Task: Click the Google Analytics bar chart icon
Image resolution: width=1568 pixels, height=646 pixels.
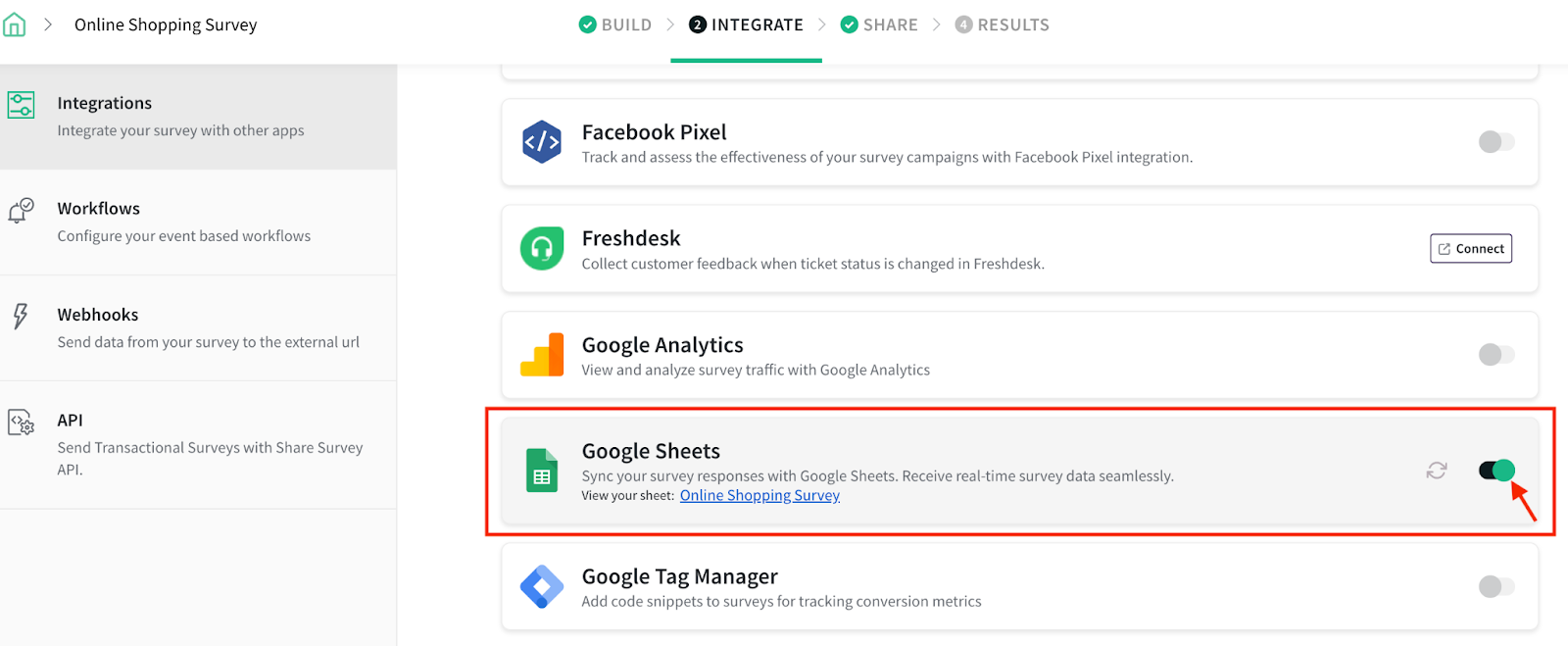Action: (x=542, y=355)
